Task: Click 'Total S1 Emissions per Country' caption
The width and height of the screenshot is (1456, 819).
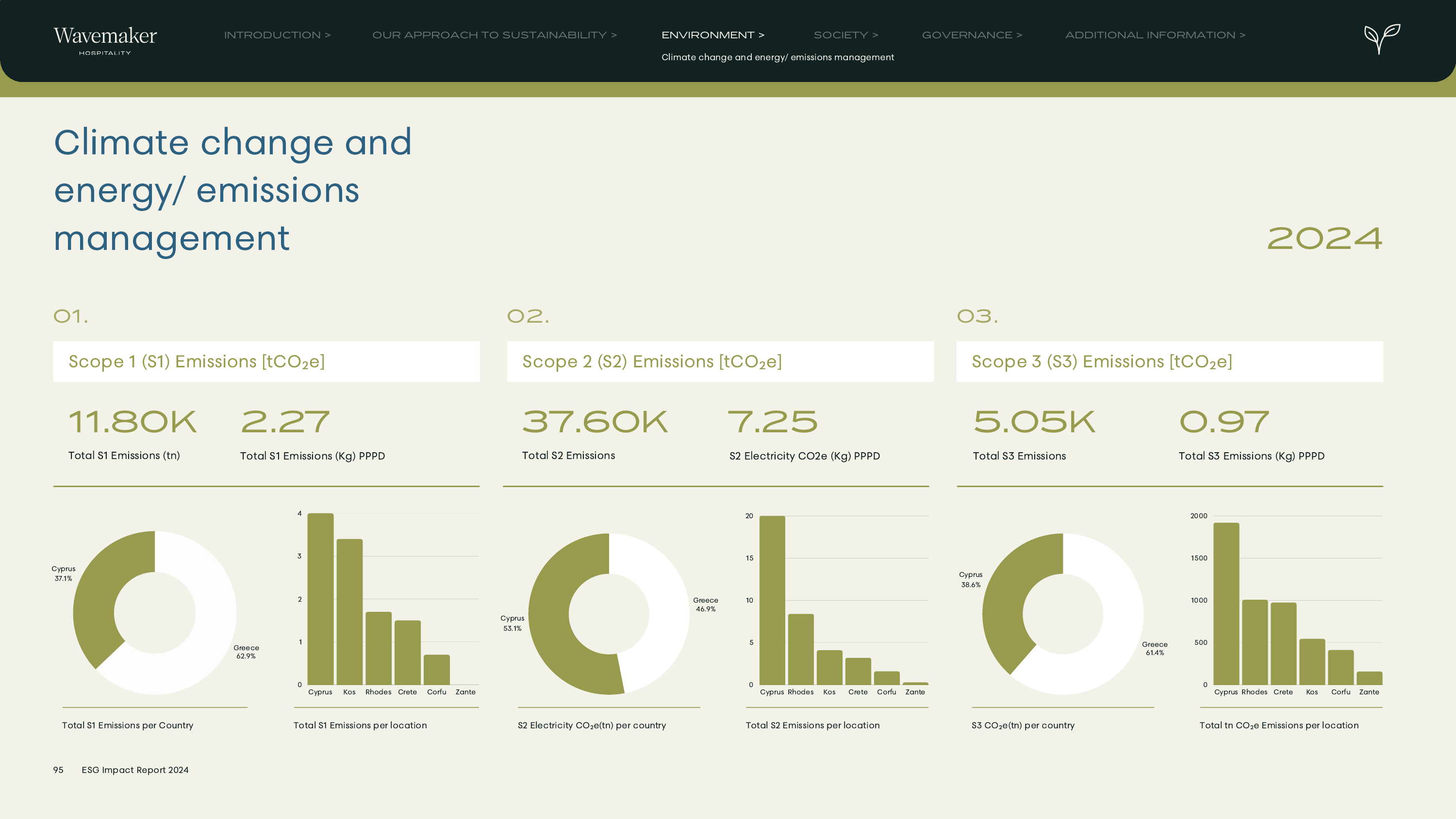Action: [128, 725]
